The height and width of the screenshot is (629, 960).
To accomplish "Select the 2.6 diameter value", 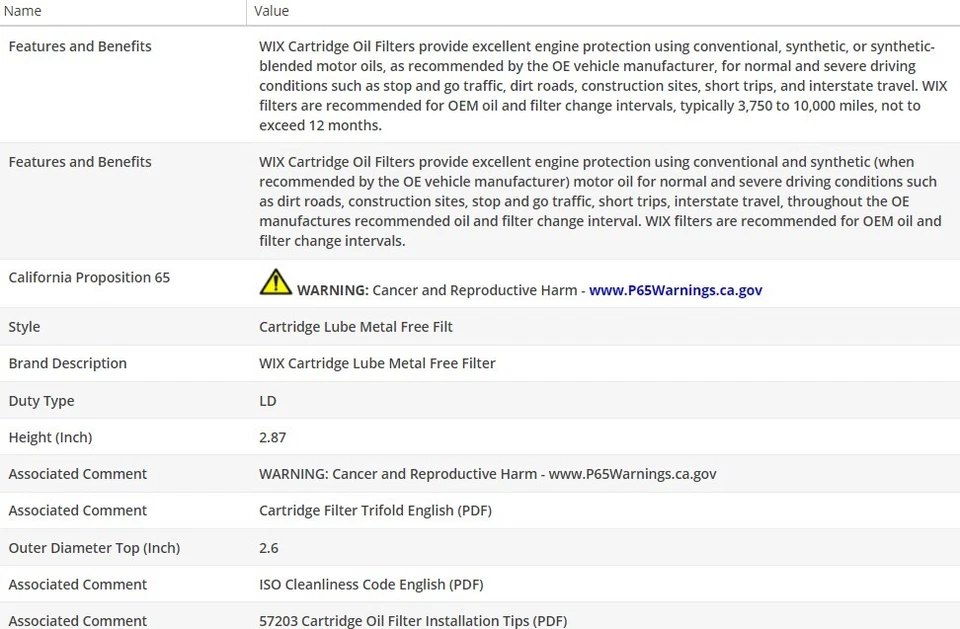I will (269, 548).
